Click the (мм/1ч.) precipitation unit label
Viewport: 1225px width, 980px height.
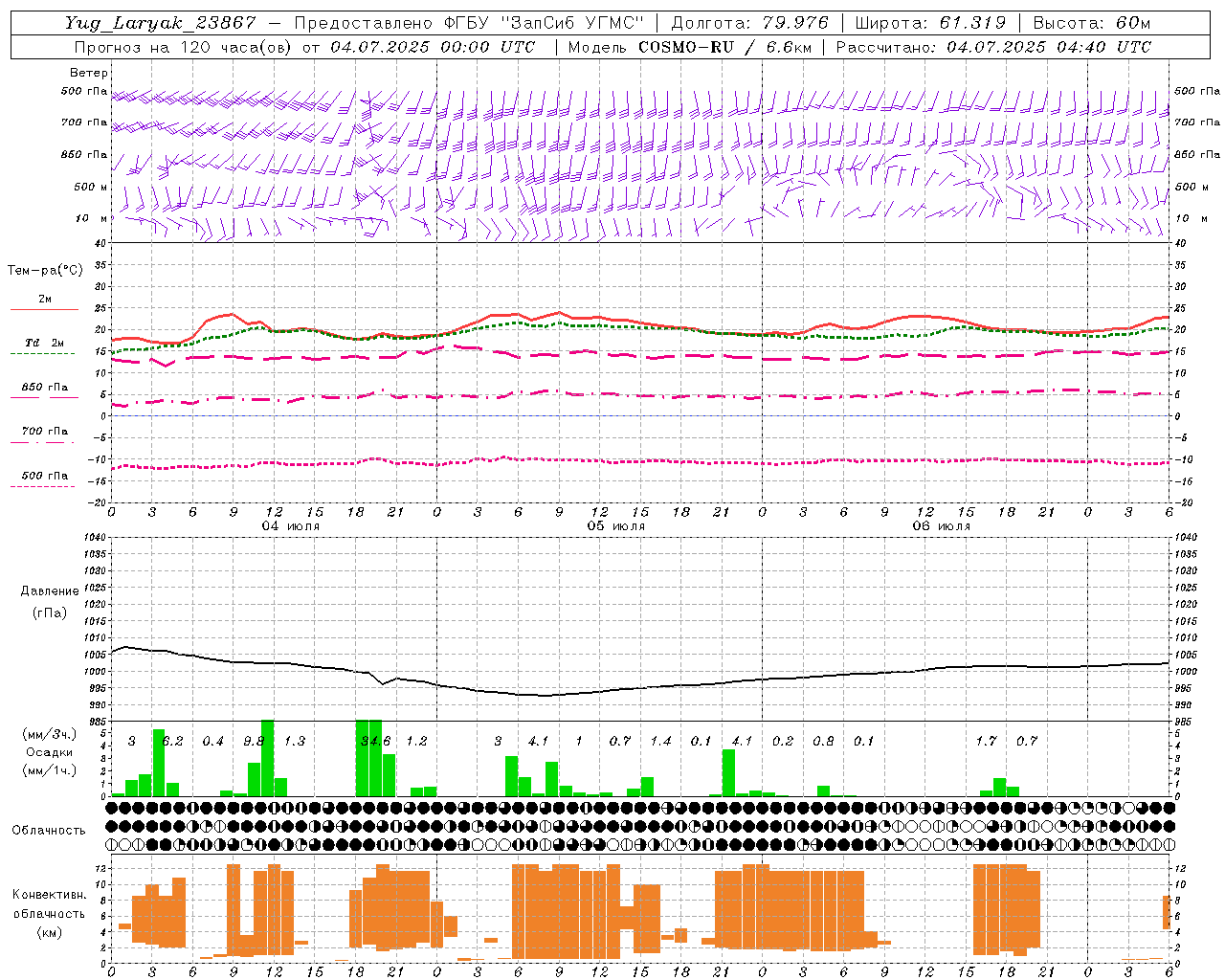(50, 770)
